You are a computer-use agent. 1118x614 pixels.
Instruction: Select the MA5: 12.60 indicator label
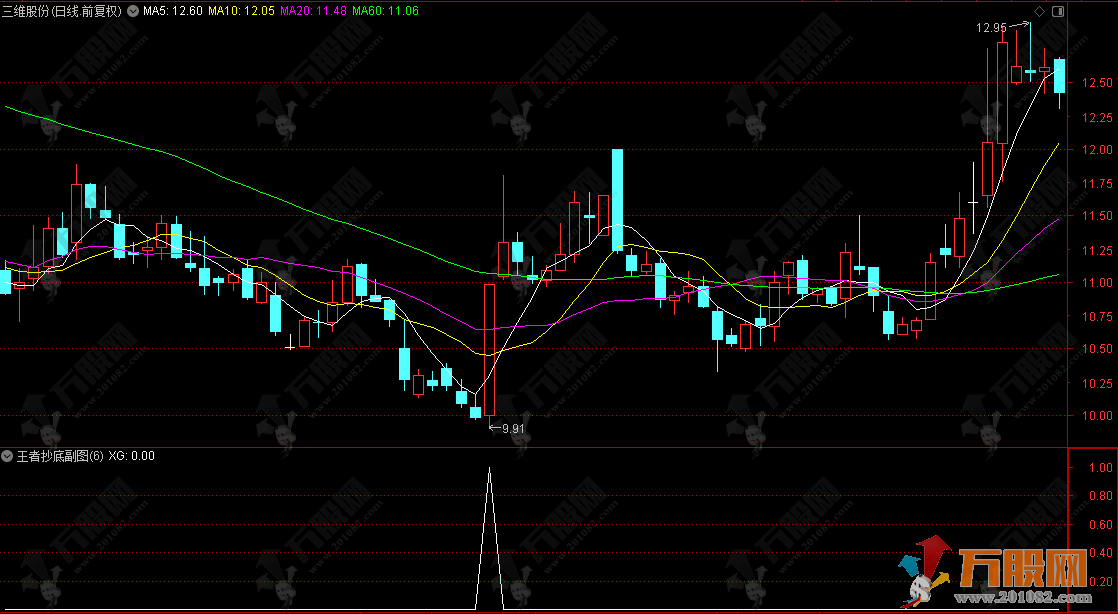[x=173, y=11]
